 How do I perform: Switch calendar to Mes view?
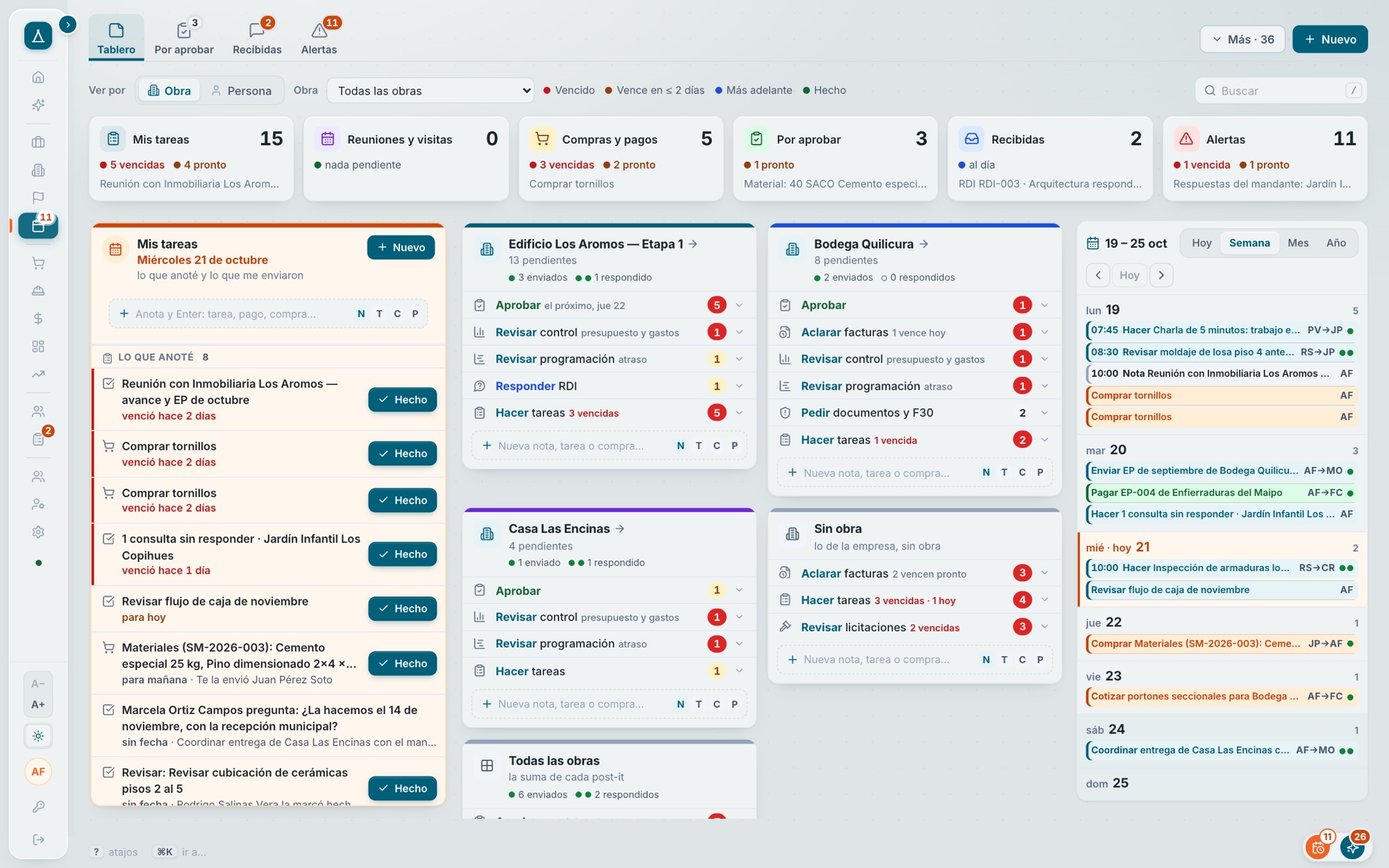point(1297,243)
